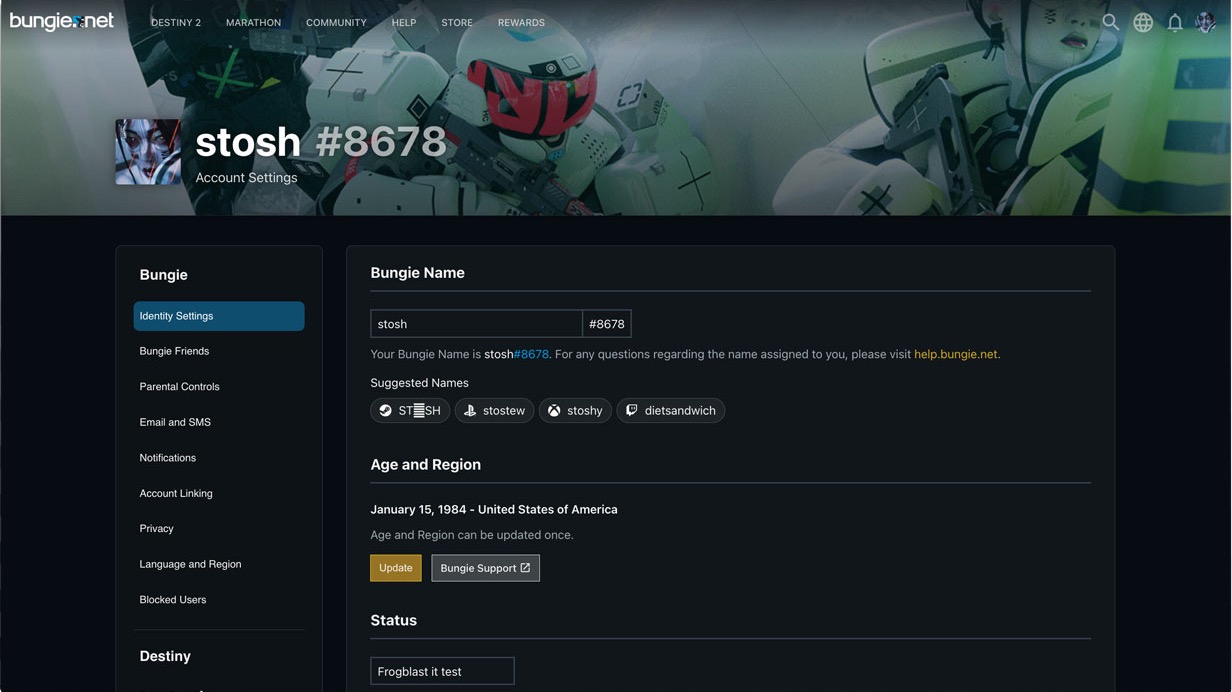This screenshot has height=692, width=1232.
Task: Choose the Steam suggested name chip
Action: tap(410, 411)
